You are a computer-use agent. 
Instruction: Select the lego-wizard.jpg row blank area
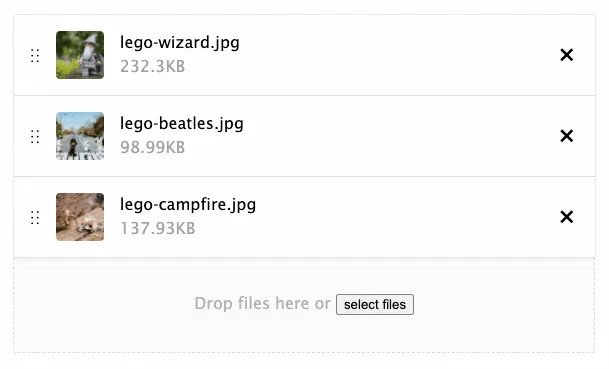click(x=388, y=55)
